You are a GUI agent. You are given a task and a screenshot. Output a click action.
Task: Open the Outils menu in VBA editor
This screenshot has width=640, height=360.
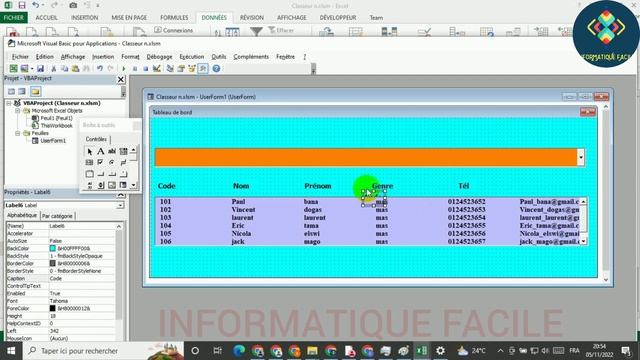coord(219,57)
